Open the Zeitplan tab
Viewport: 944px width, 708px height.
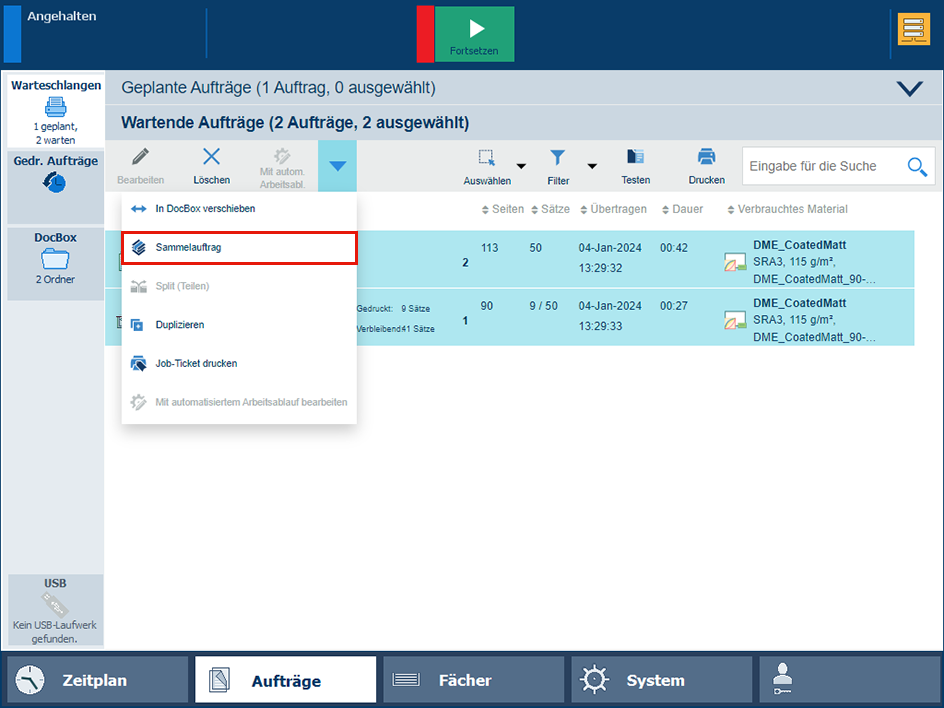pyautogui.click(x=98, y=680)
